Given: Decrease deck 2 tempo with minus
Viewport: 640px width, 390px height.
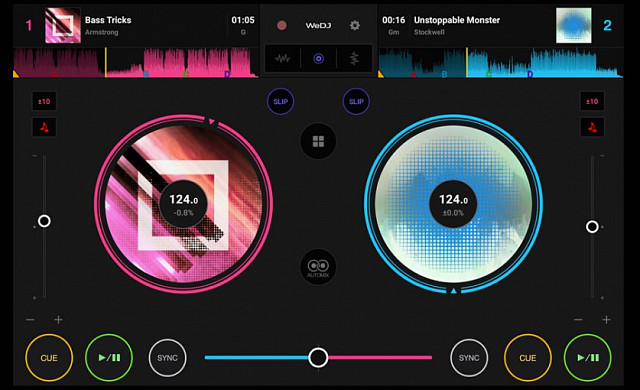Looking at the screenshot, I should (x=578, y=319).
